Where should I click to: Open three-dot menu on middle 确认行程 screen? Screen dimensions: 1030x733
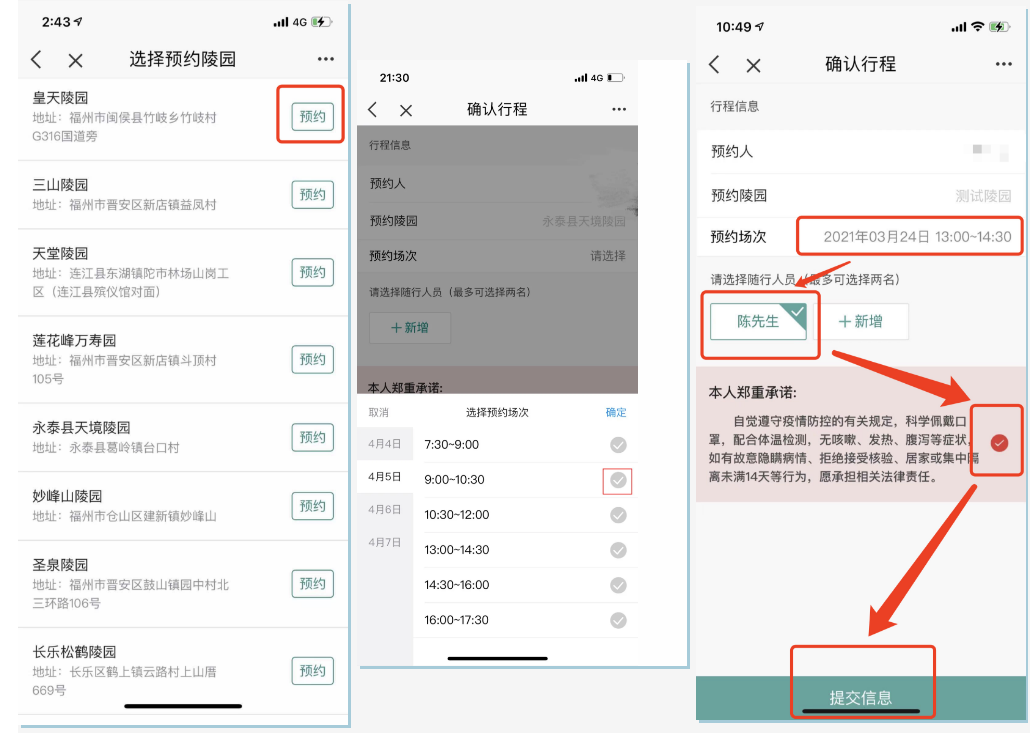point(619,109)
